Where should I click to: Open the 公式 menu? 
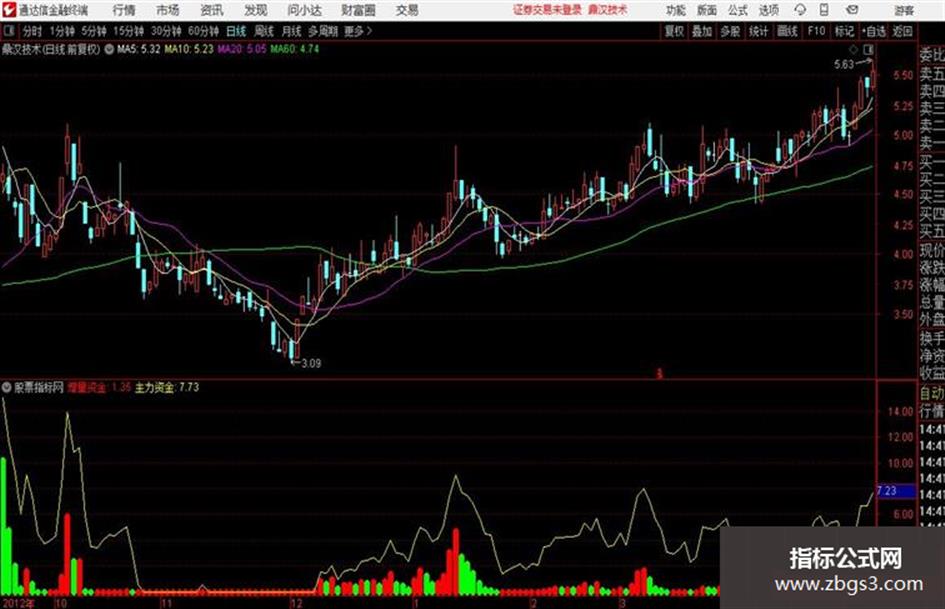click(738, 10)
